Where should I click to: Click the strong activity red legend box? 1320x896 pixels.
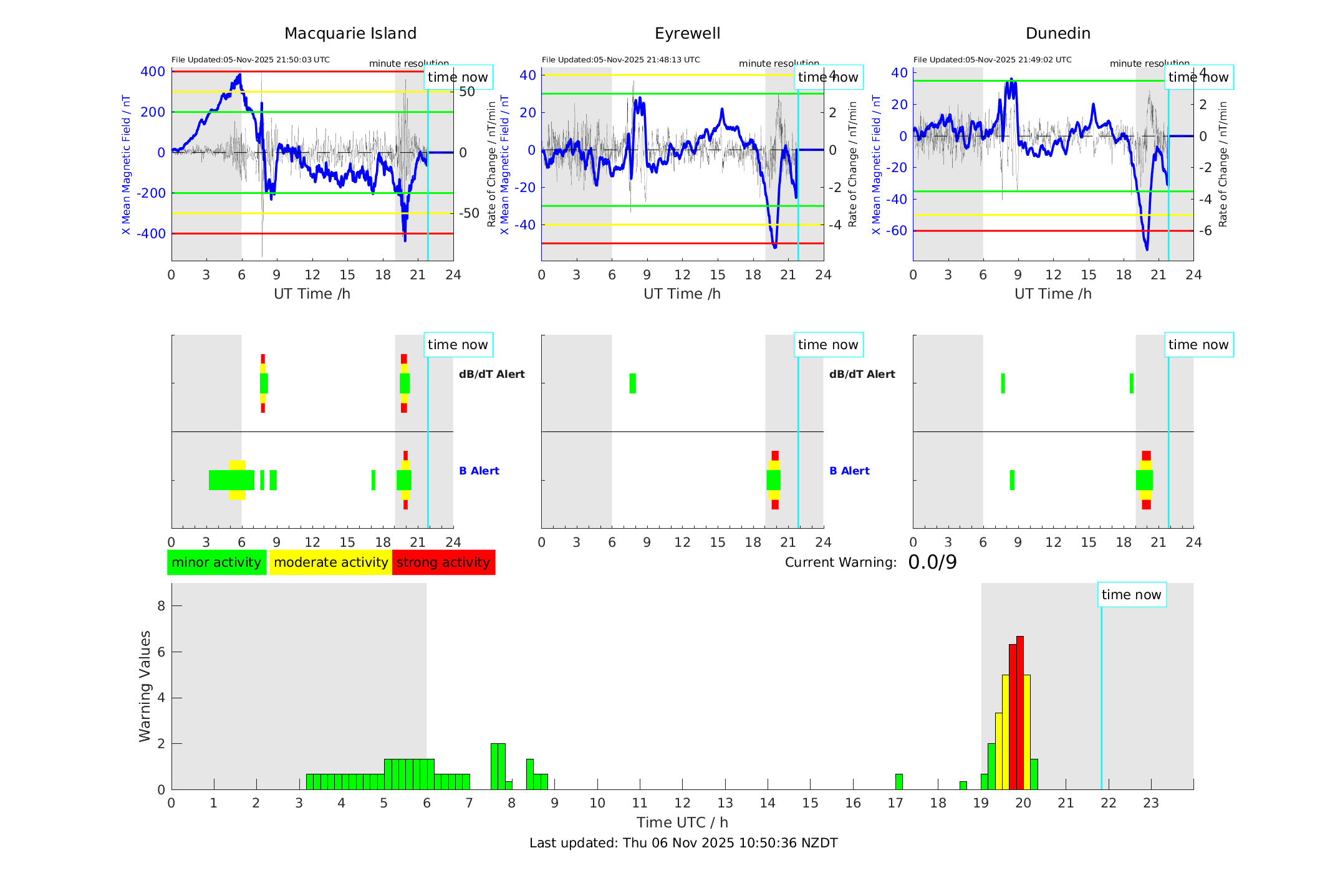point(443,562)
